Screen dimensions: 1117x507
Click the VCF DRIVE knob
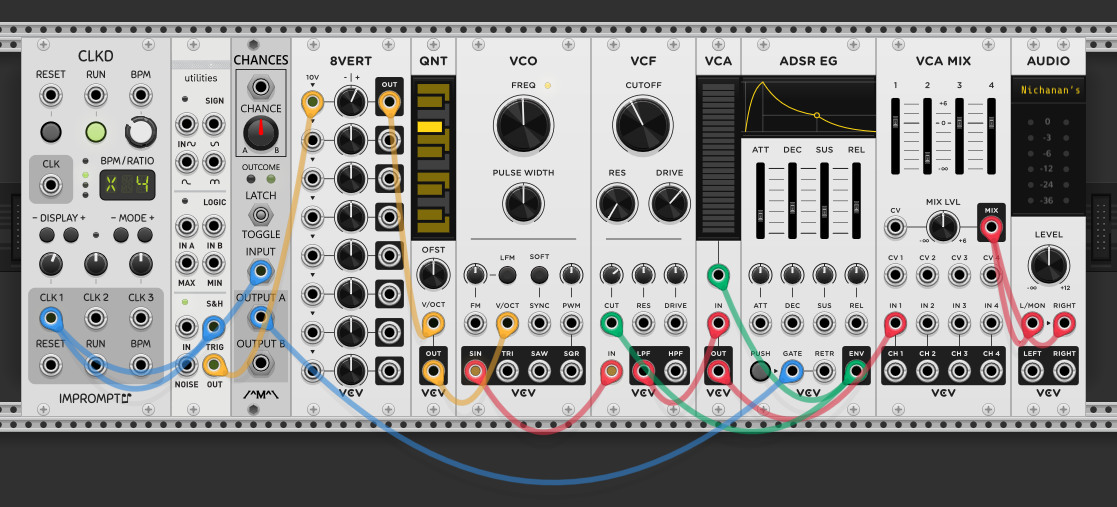670,203
